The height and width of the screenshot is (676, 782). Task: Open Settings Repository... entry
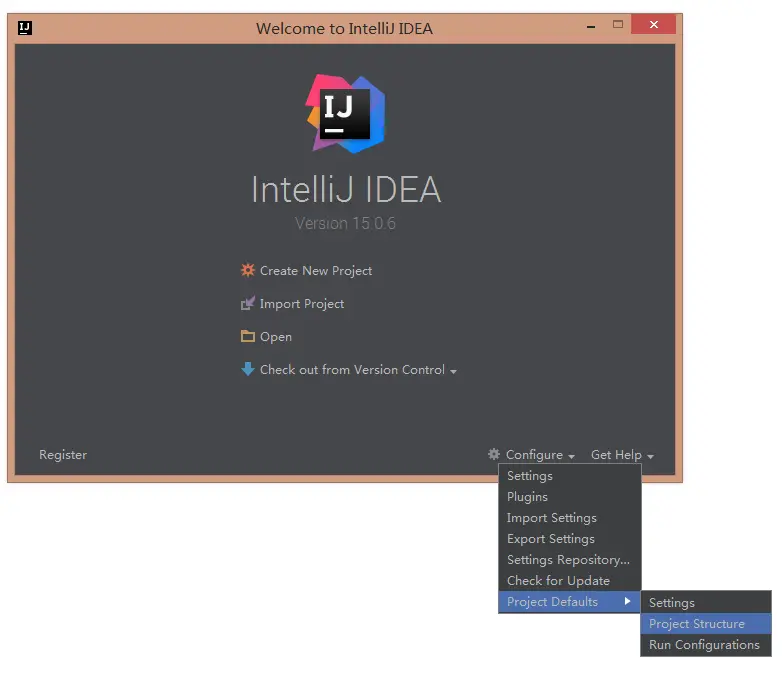tap(570, 560)
